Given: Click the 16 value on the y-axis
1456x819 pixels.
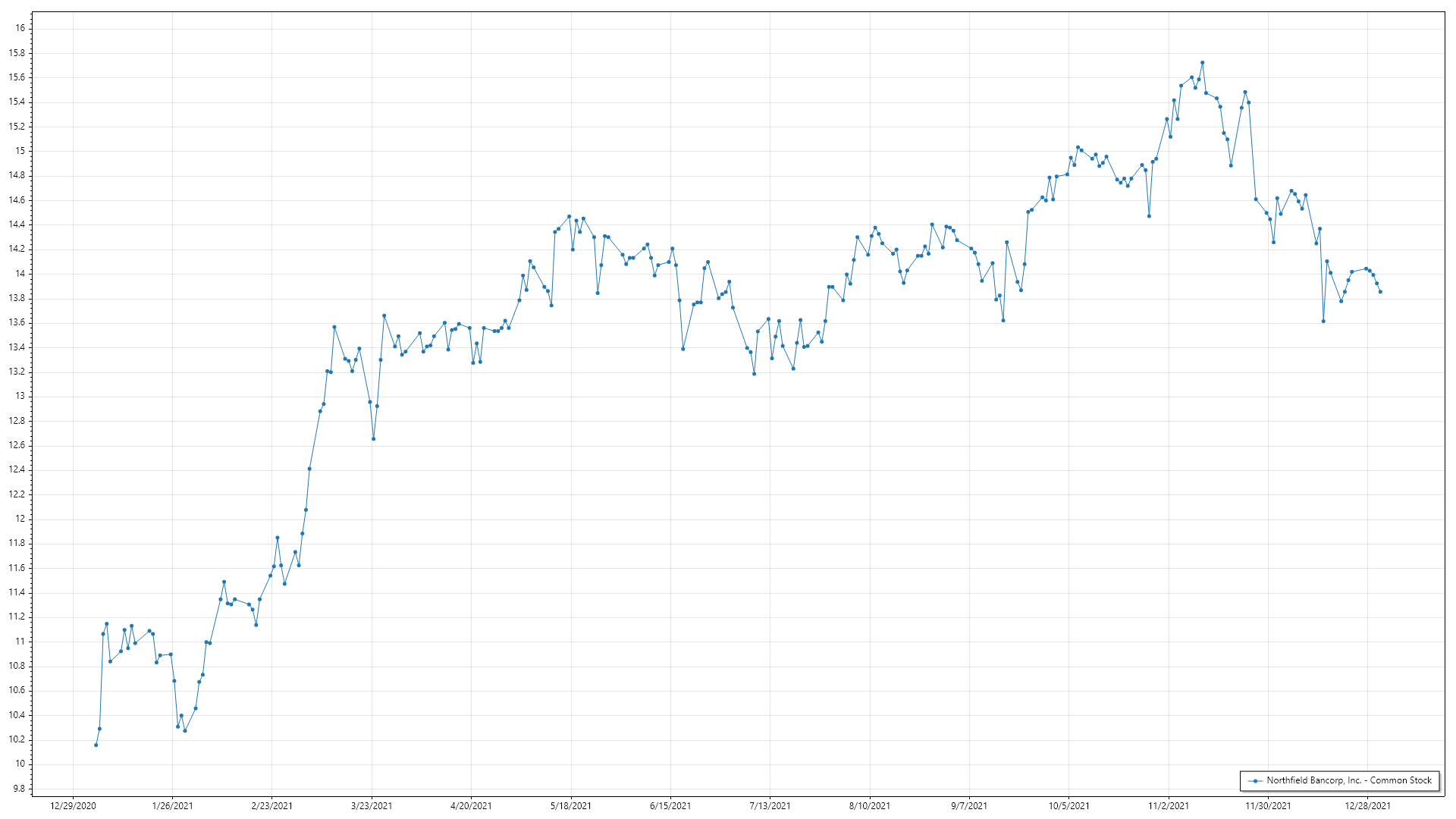Looking at the screenshot, I should tap(20, 28).
